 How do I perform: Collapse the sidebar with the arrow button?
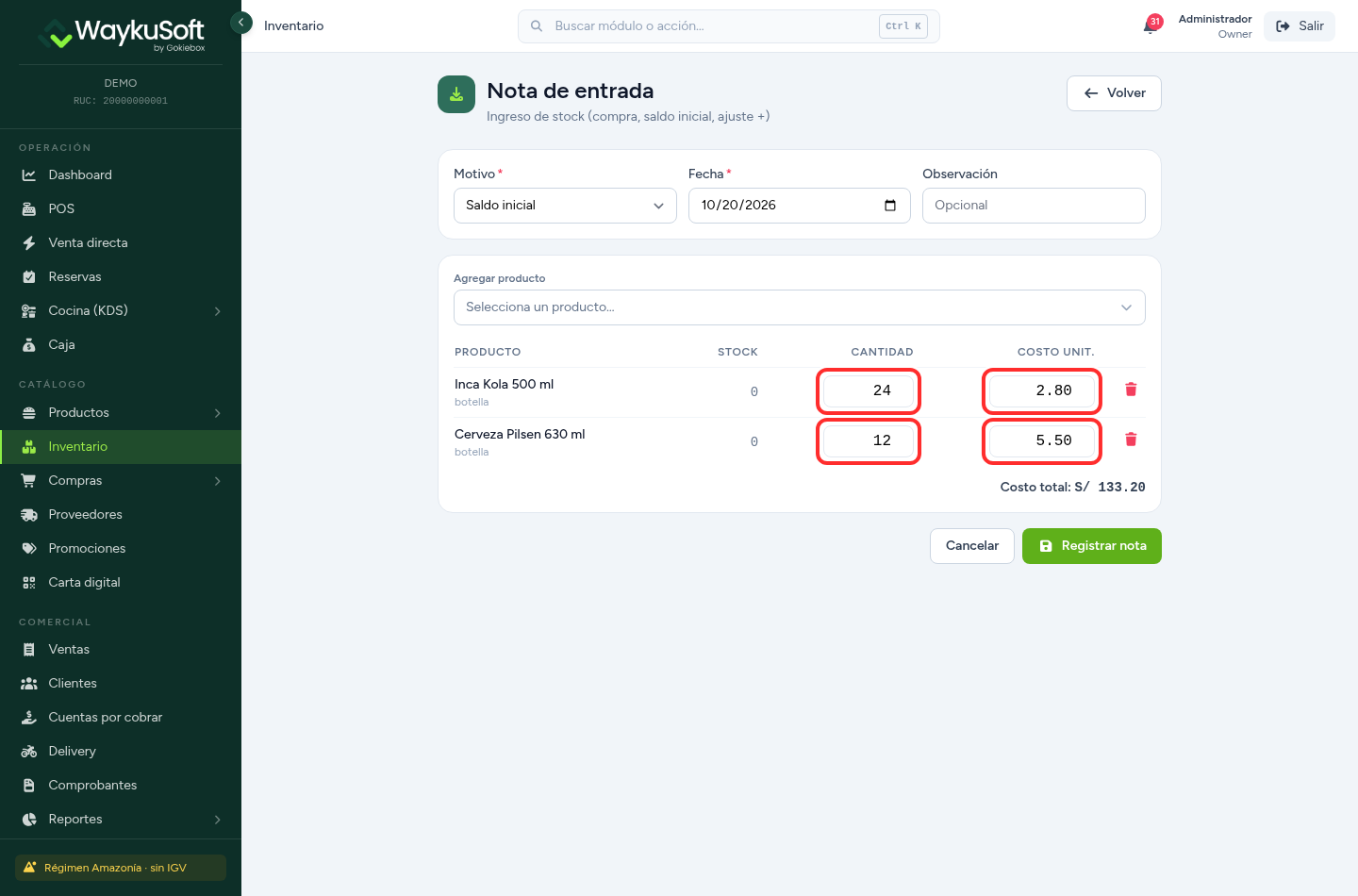point(241,22)
